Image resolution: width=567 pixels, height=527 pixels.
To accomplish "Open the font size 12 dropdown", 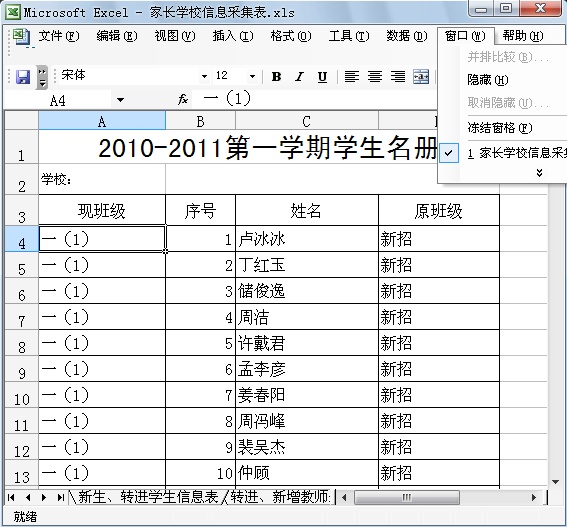I will click(252, 76).
